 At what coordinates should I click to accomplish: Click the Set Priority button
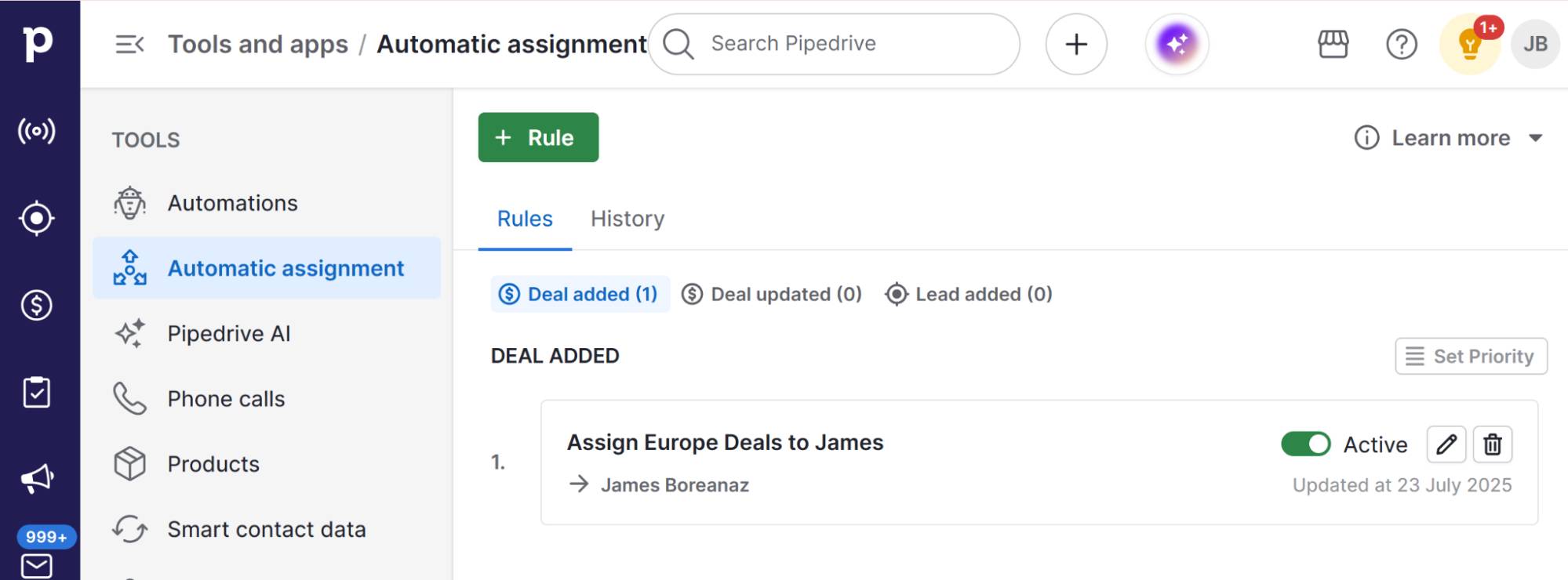1471,356
